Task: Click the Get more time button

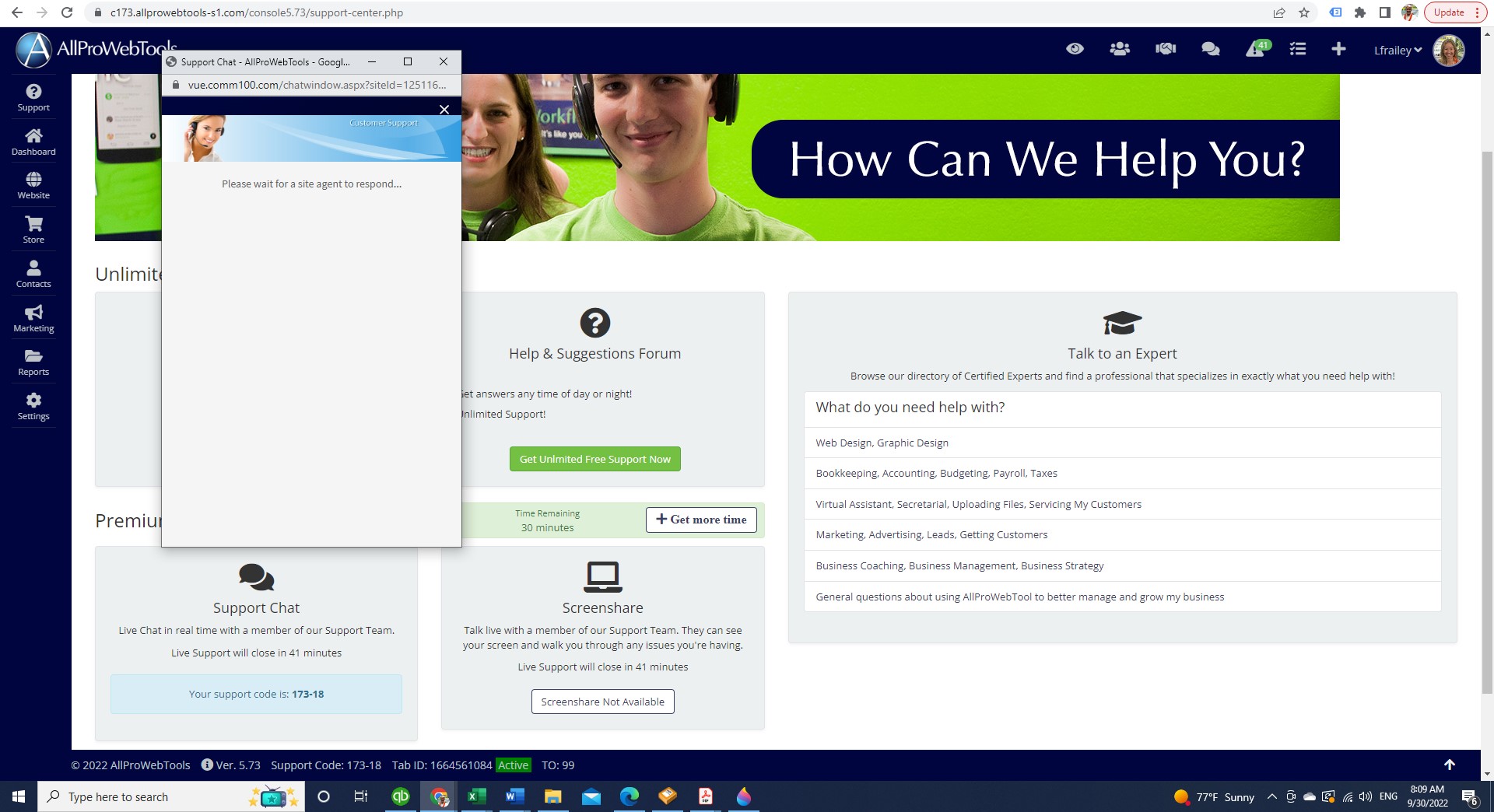Action: pyautogui.click(x=701, y=520)
